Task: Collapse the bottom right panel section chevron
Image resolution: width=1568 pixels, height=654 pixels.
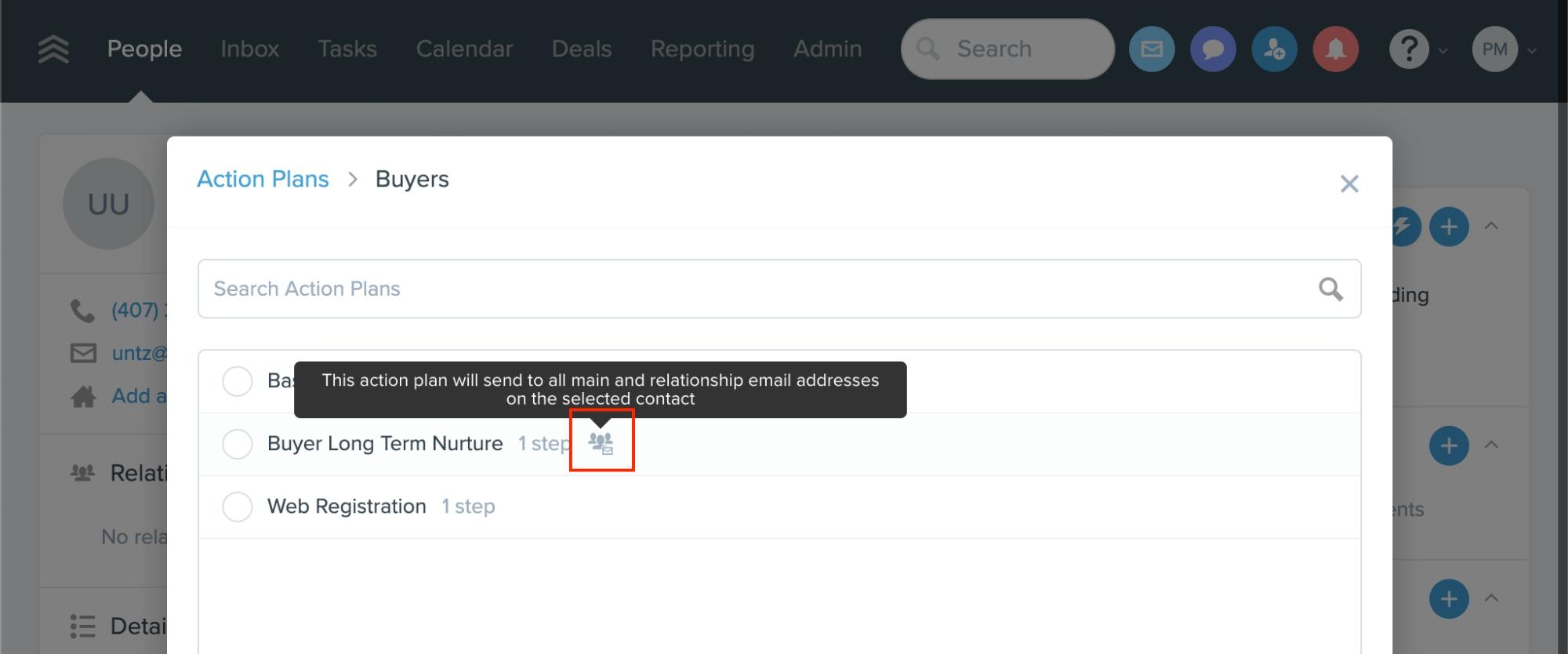Action: [1491, 598]
